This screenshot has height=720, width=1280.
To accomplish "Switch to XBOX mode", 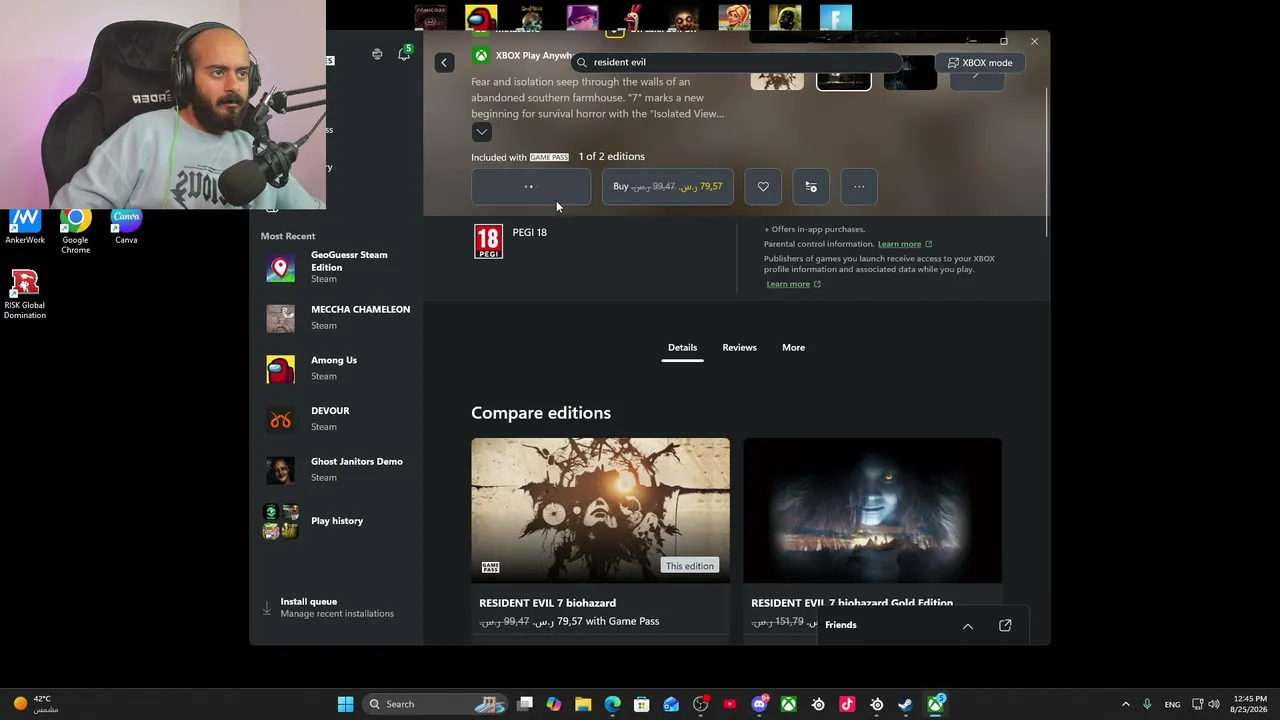I will [980, 62].
